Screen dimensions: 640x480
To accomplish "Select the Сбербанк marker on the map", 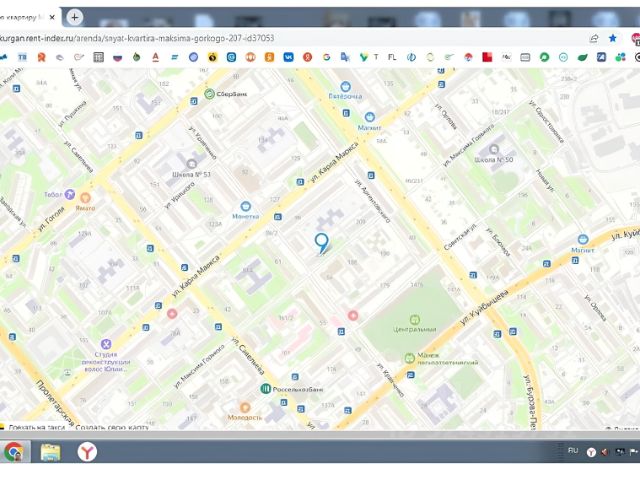I will click(x=209, y=94).
